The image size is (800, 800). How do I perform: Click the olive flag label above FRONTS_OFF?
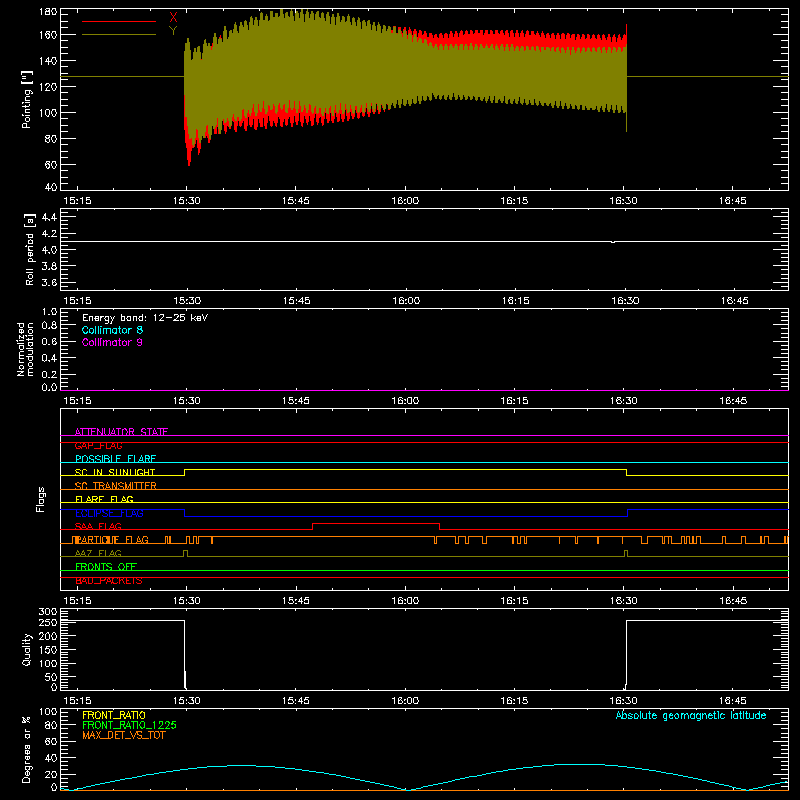pos(98,553)
